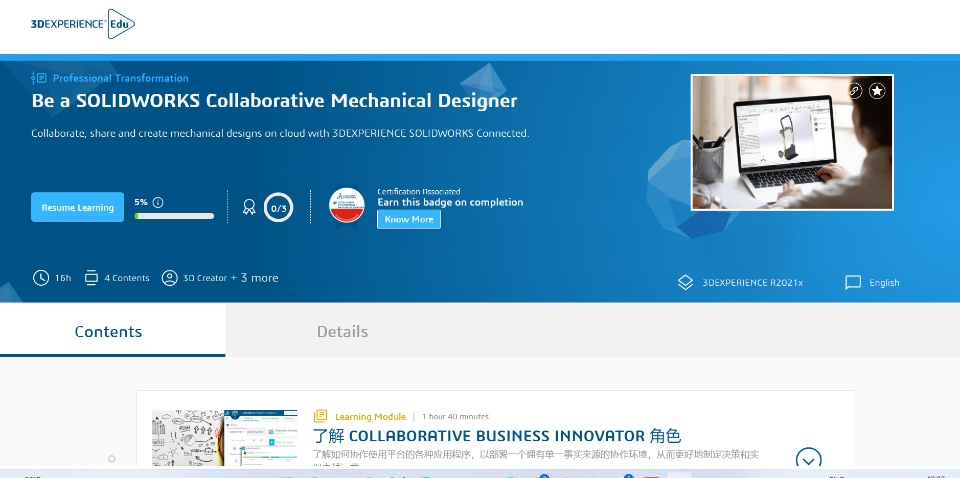Click the laptop course cover image
Image resolution: width=960 pixels, height=478 pixels.
[792, 143]
